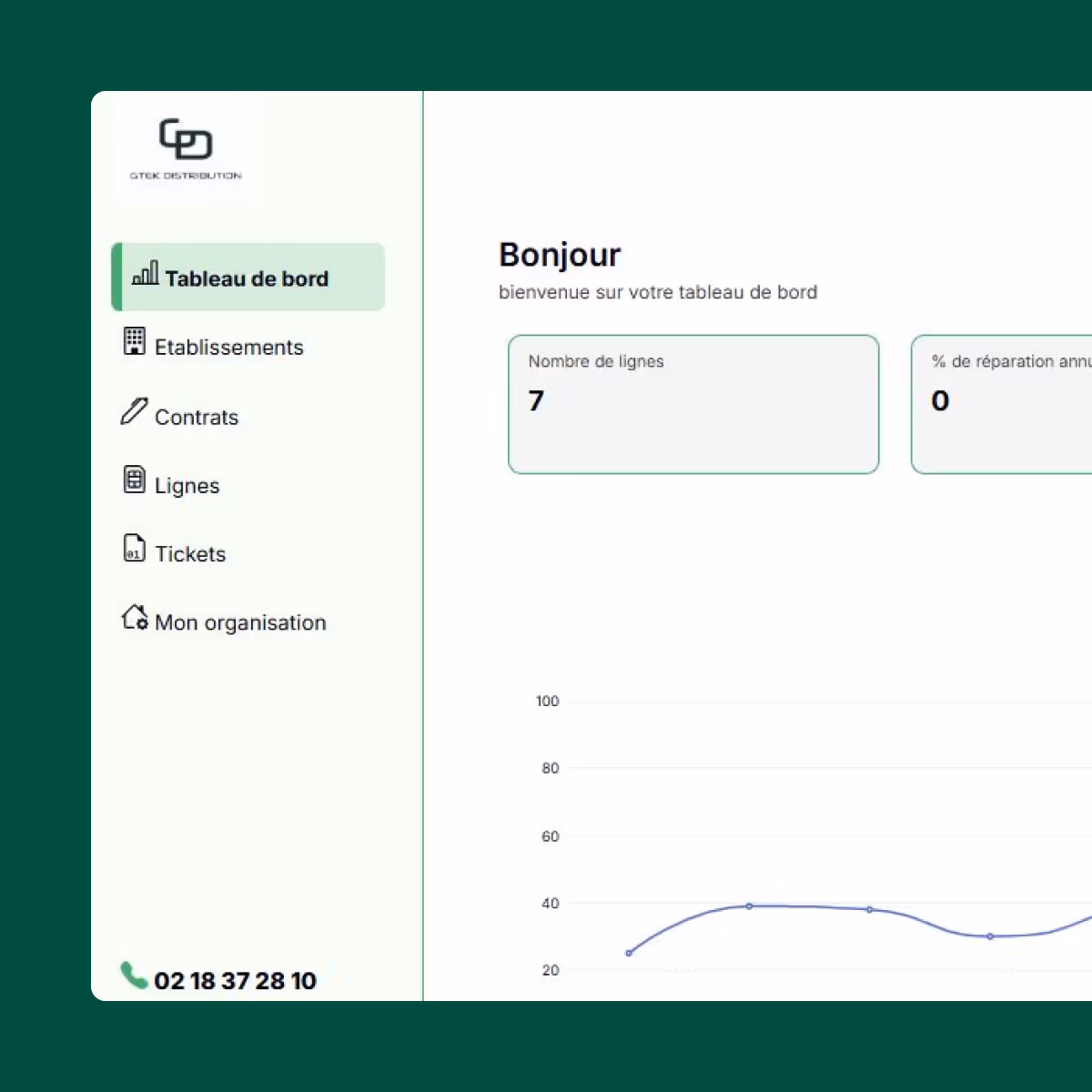Viewport: 1092px width, 1092px height.
Task: Click the SIM card icon next to Lignes
Action: pyautogui.click(x=134, y=479)
